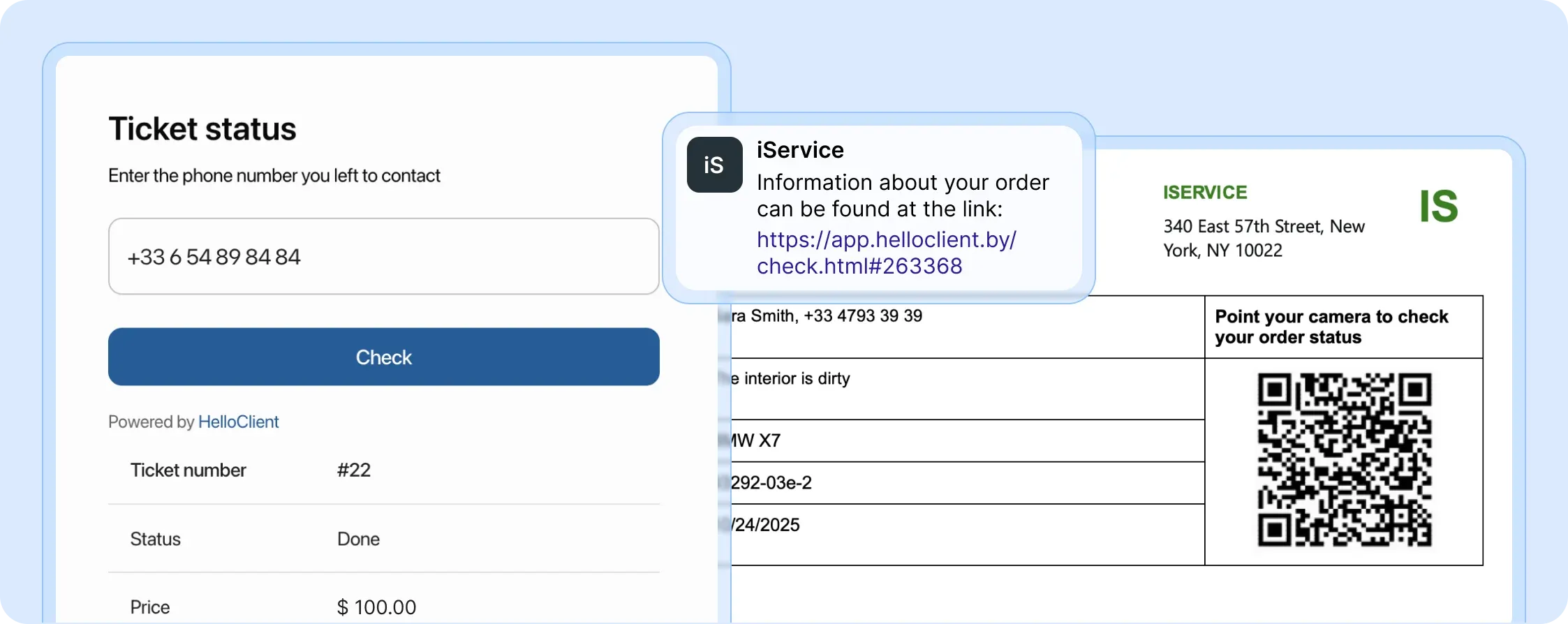Click the store address under ISERVICE
The width and height of the screenshot is (1568, 624).
[1264, 238]
